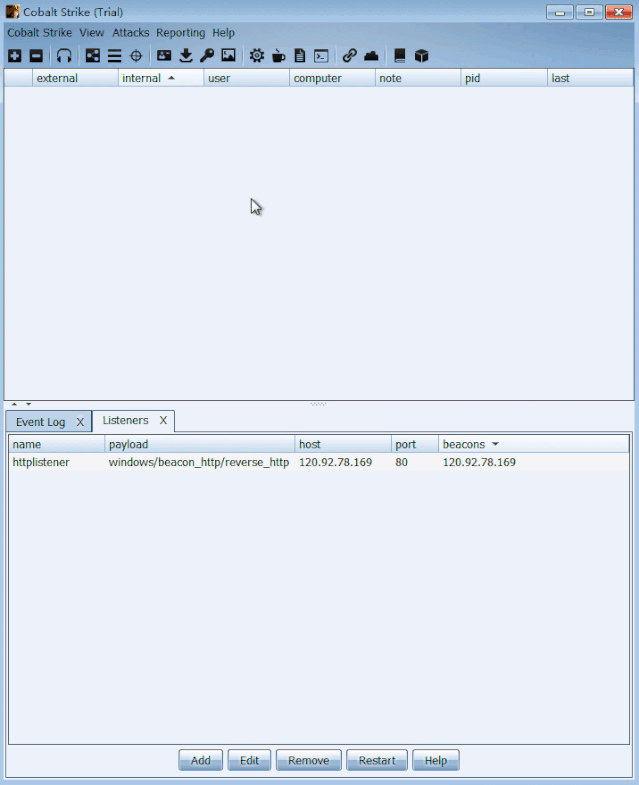The width and height of the screenshot is (639, 785).
Task: Maximize the Cobalt Strike window
Action: coord(589,12)
